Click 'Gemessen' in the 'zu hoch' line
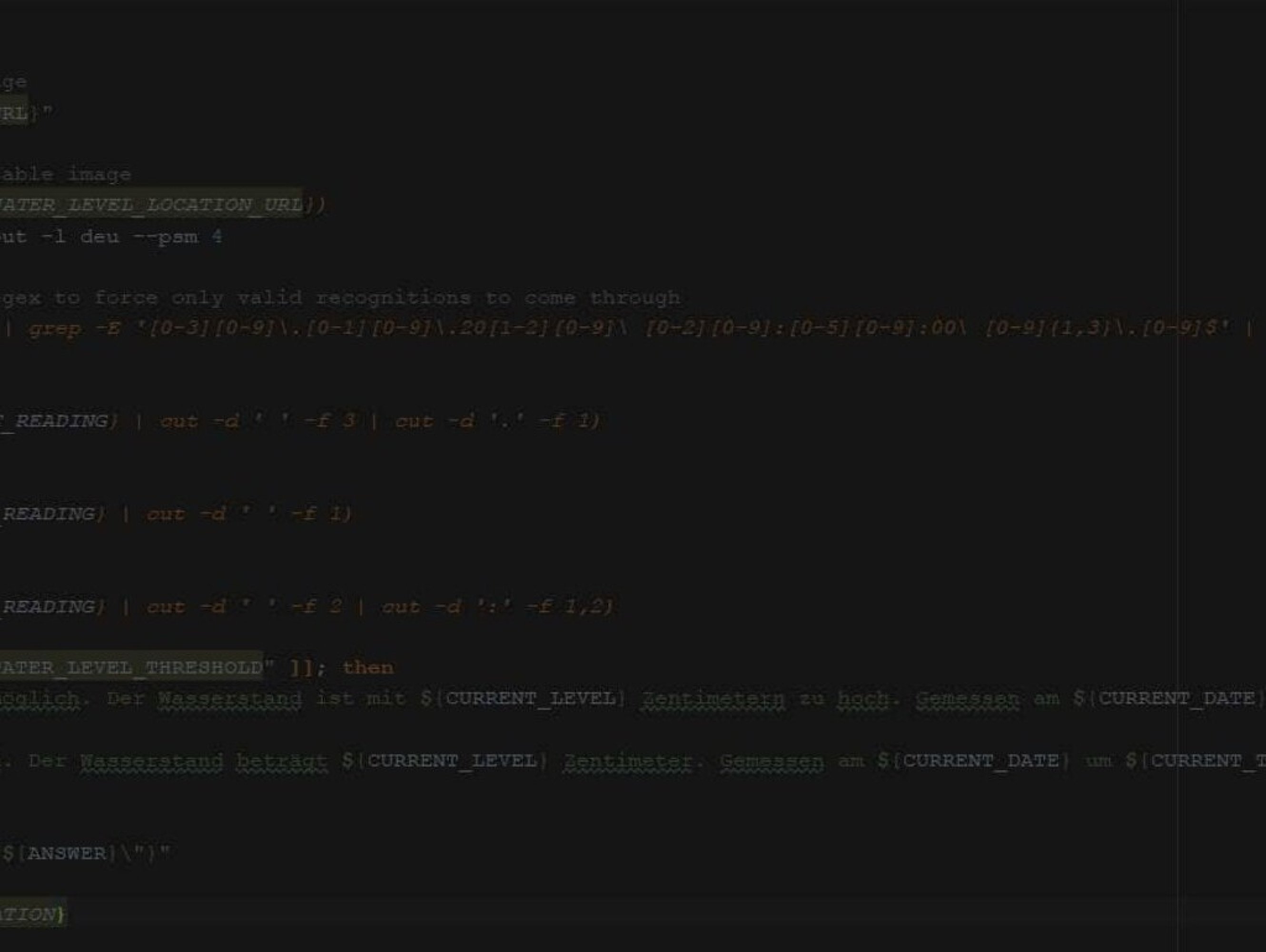 click(x=967, y=699)
